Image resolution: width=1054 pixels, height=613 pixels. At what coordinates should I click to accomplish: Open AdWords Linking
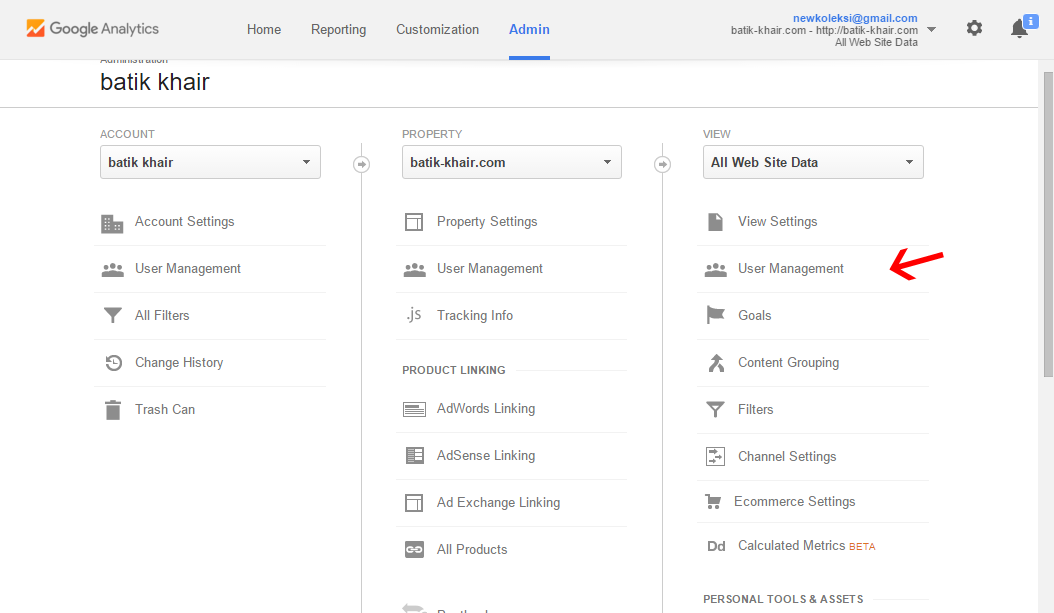(x=486, y=409)
